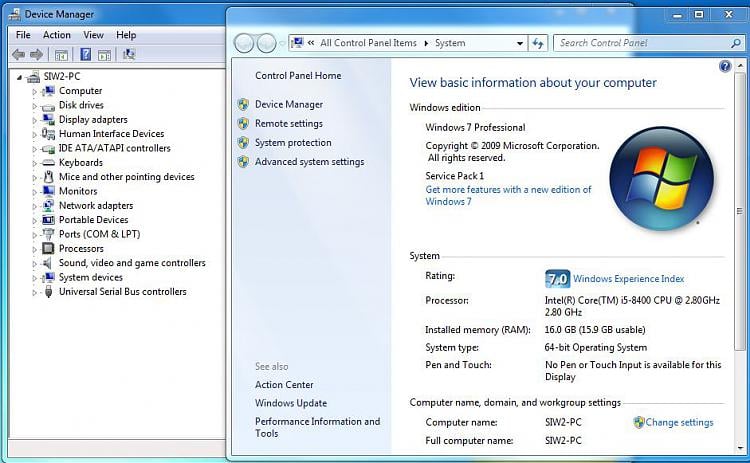
Task: Click the Display adapters category icon
Action: coord(48,120)
